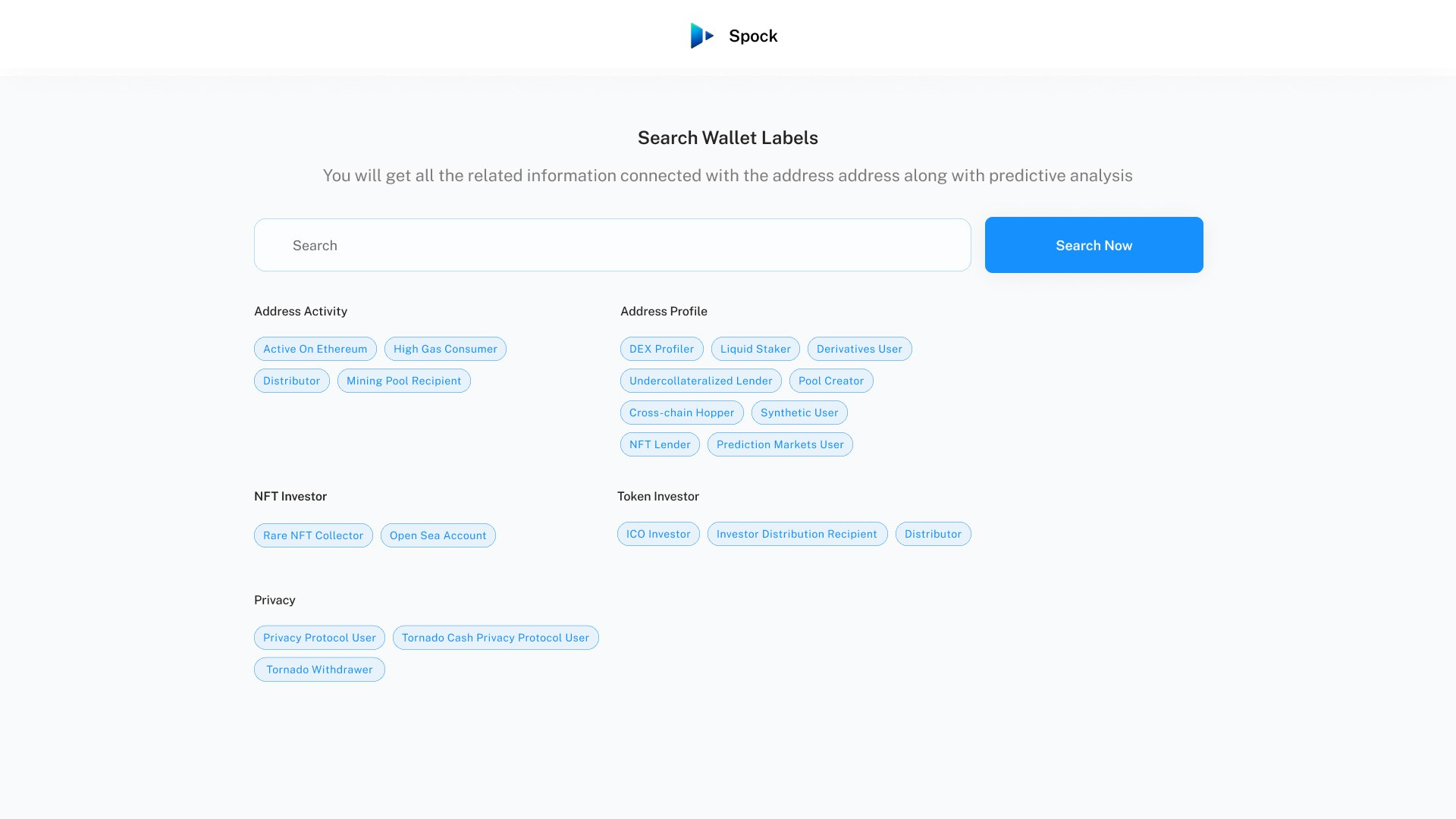Focus the Search wallet labels field
This screenshot has height=819, width=1456.
tap(612, 245)
